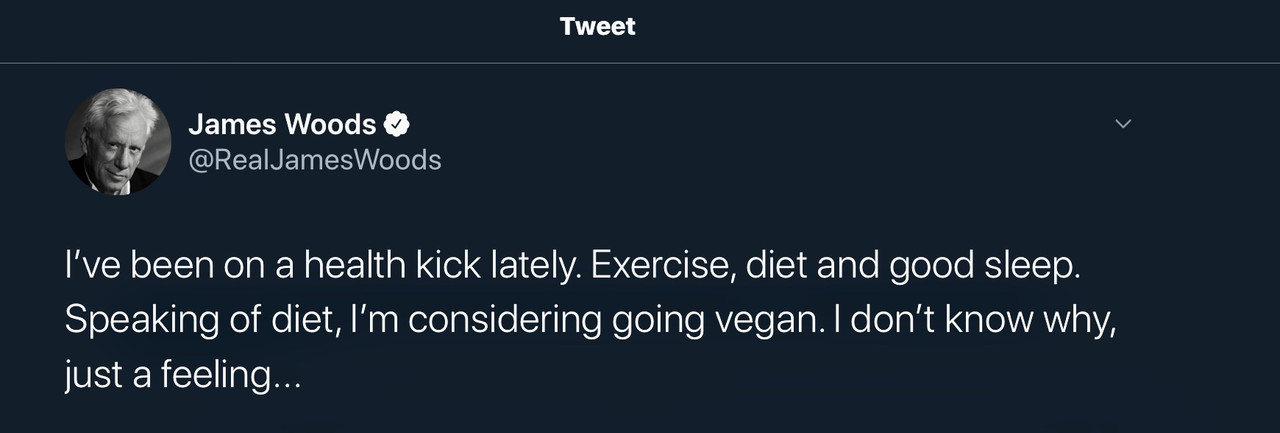This screenshot has height=433, width=1280.
Task: Click the words "I don't" in tweet
Action: pyautogui.click(x=900, y=320)
